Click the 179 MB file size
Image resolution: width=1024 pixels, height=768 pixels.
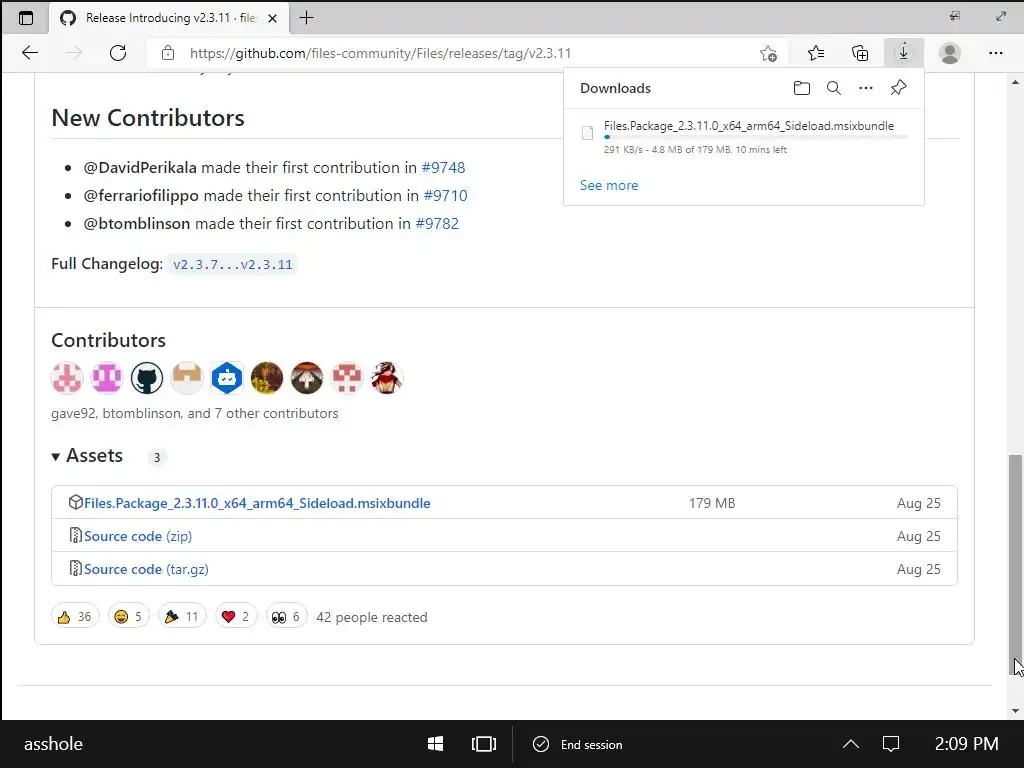click(712, 503)
